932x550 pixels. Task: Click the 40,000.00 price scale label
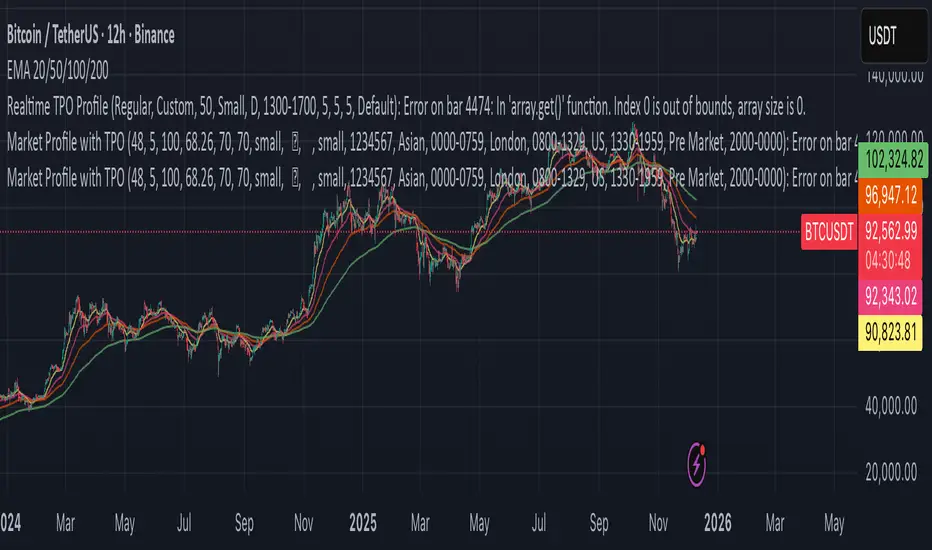(890, 405)
